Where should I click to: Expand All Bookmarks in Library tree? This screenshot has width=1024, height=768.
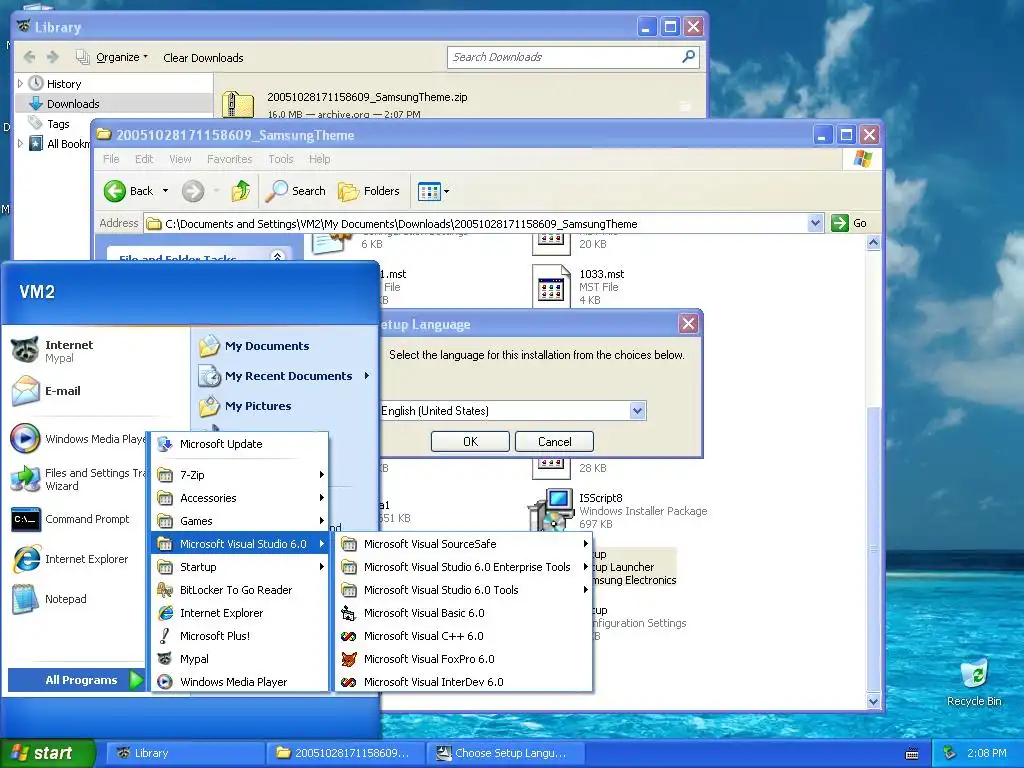click(x=20, y=143)
